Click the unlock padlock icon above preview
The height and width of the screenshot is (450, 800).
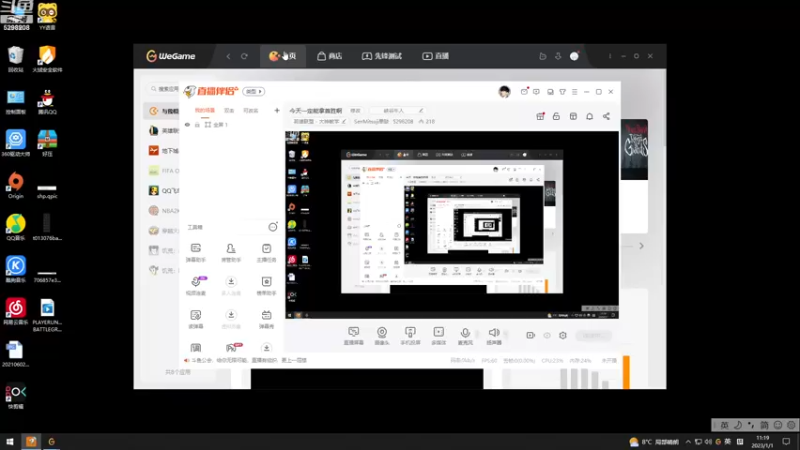[x=556, y=116]
